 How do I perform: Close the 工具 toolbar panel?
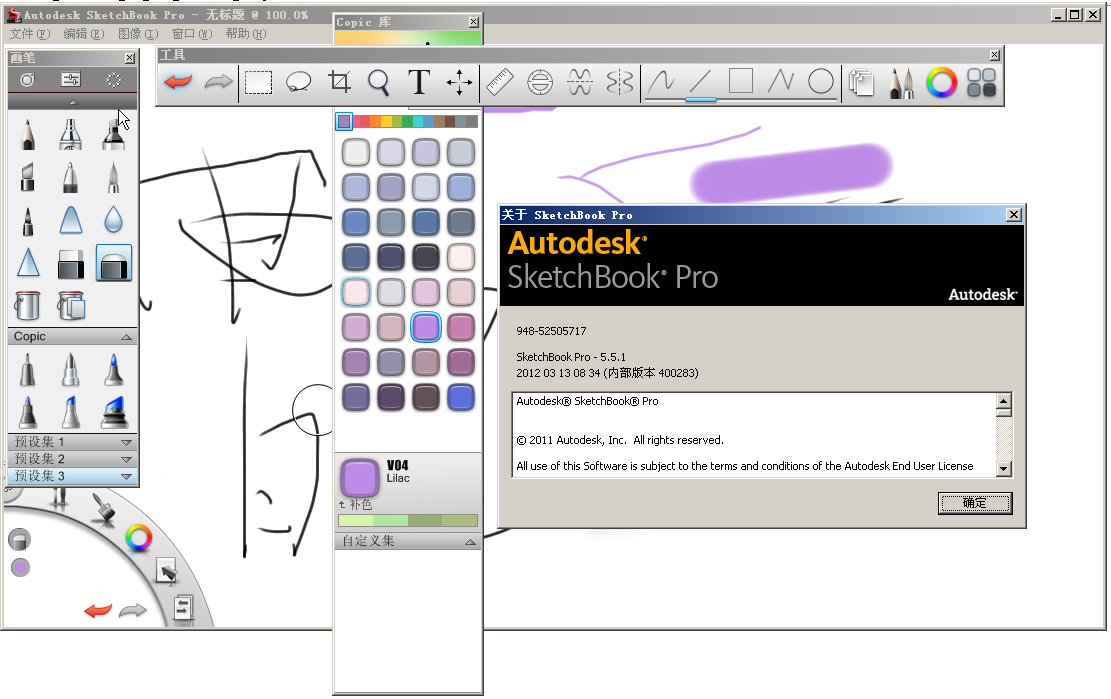pos(995,55)
